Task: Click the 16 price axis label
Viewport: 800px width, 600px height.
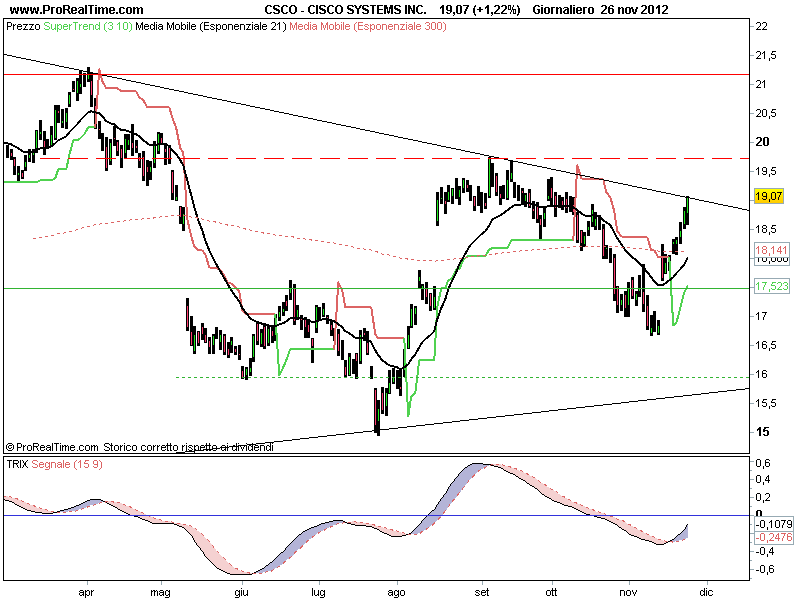Action: 761,374
